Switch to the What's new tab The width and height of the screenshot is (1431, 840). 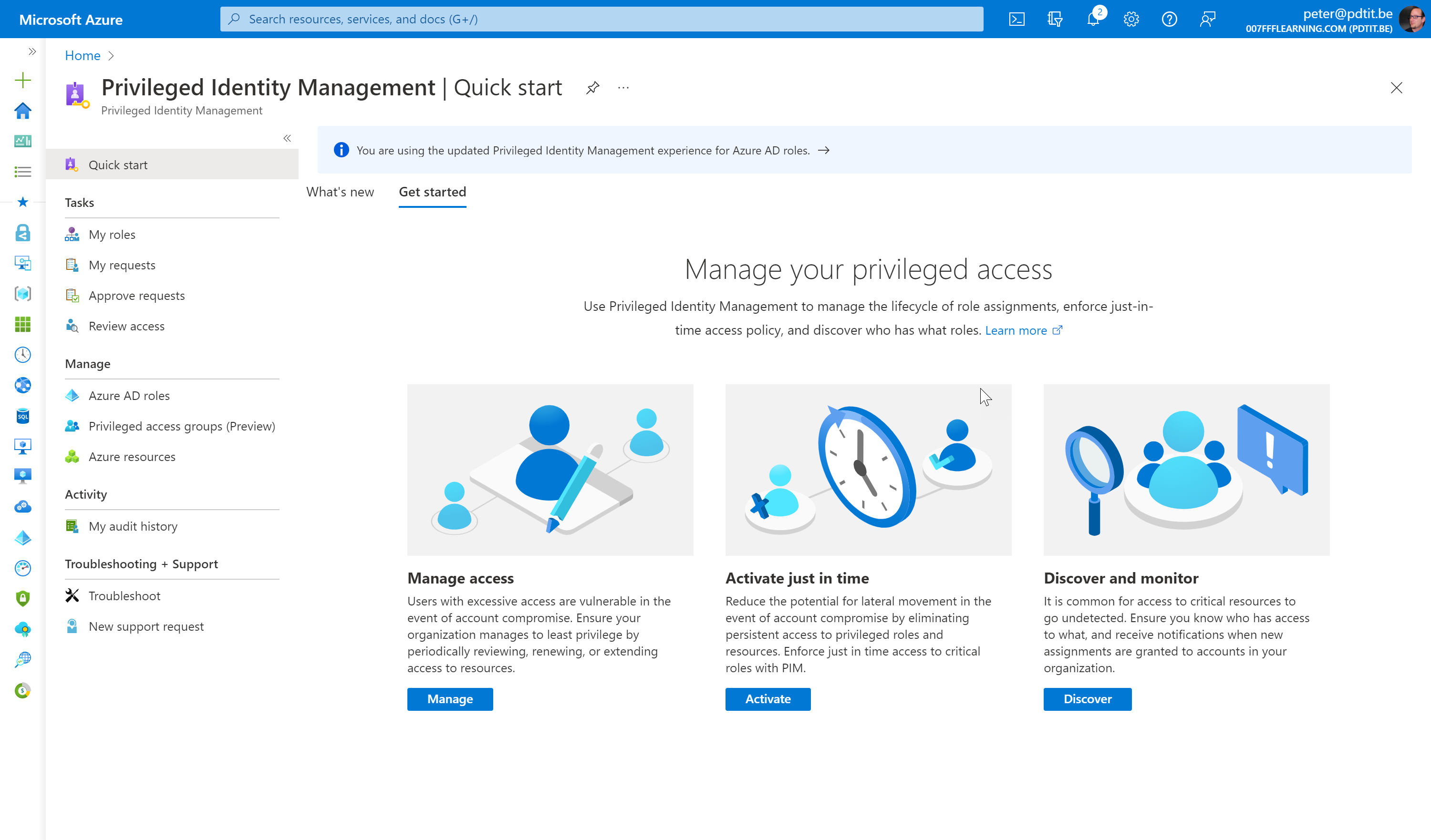click(340, 192)
